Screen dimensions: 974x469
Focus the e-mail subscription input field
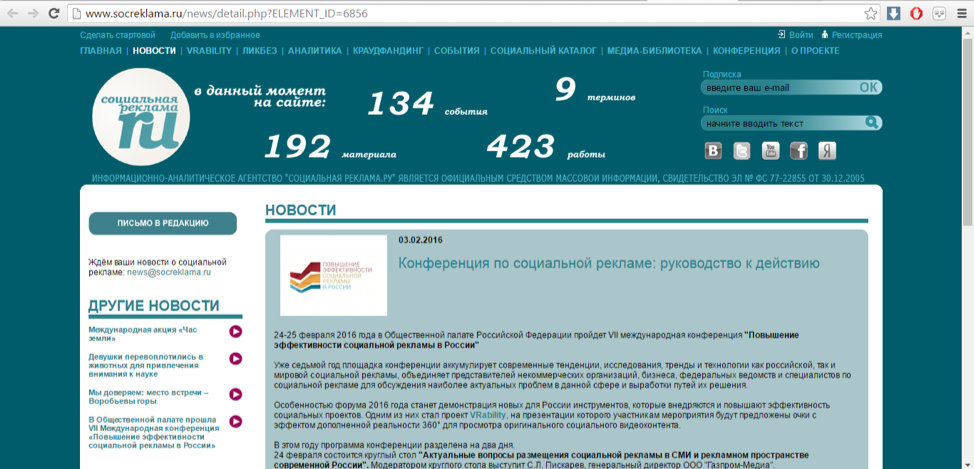(x=779, y=88)
